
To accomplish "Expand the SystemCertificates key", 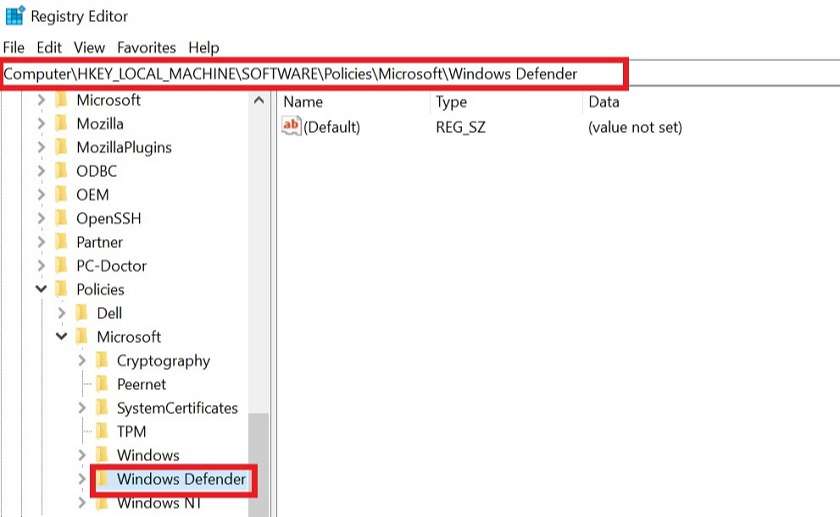I will click(x=82, y=408).
